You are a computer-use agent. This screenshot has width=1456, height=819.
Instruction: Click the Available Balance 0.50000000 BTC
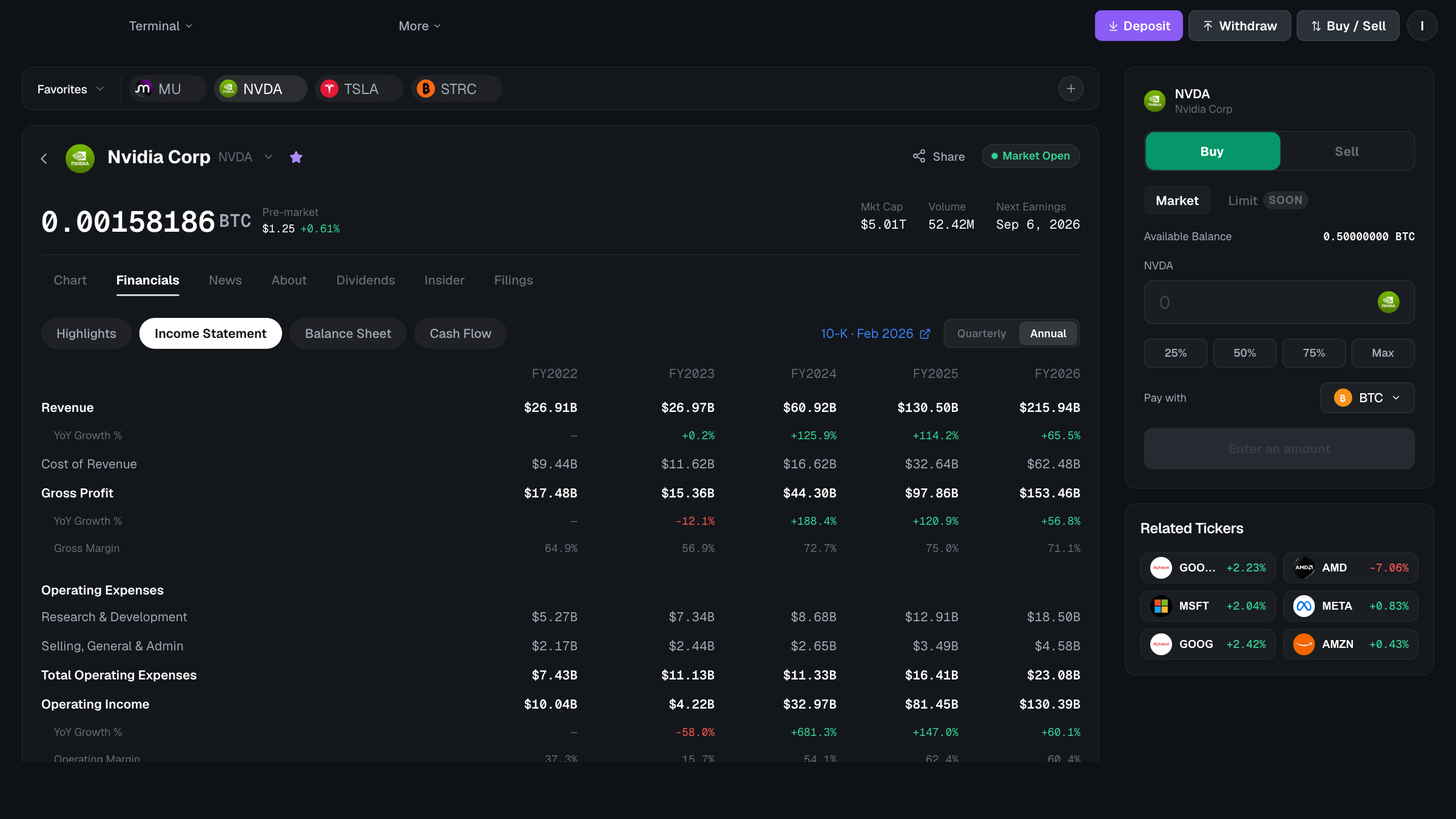click(x=1369, y=237)
